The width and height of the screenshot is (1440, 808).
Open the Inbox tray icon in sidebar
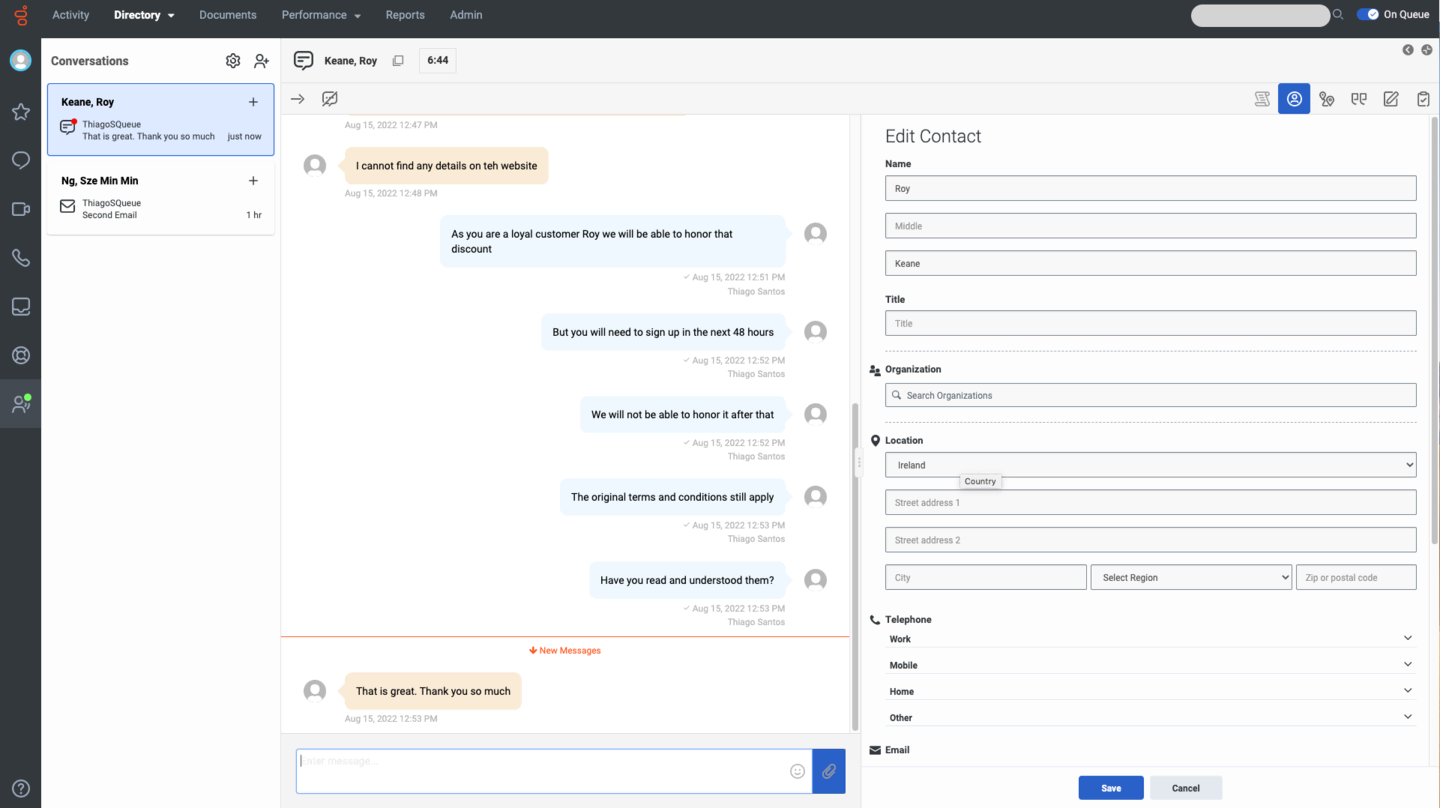click(20, 307)
